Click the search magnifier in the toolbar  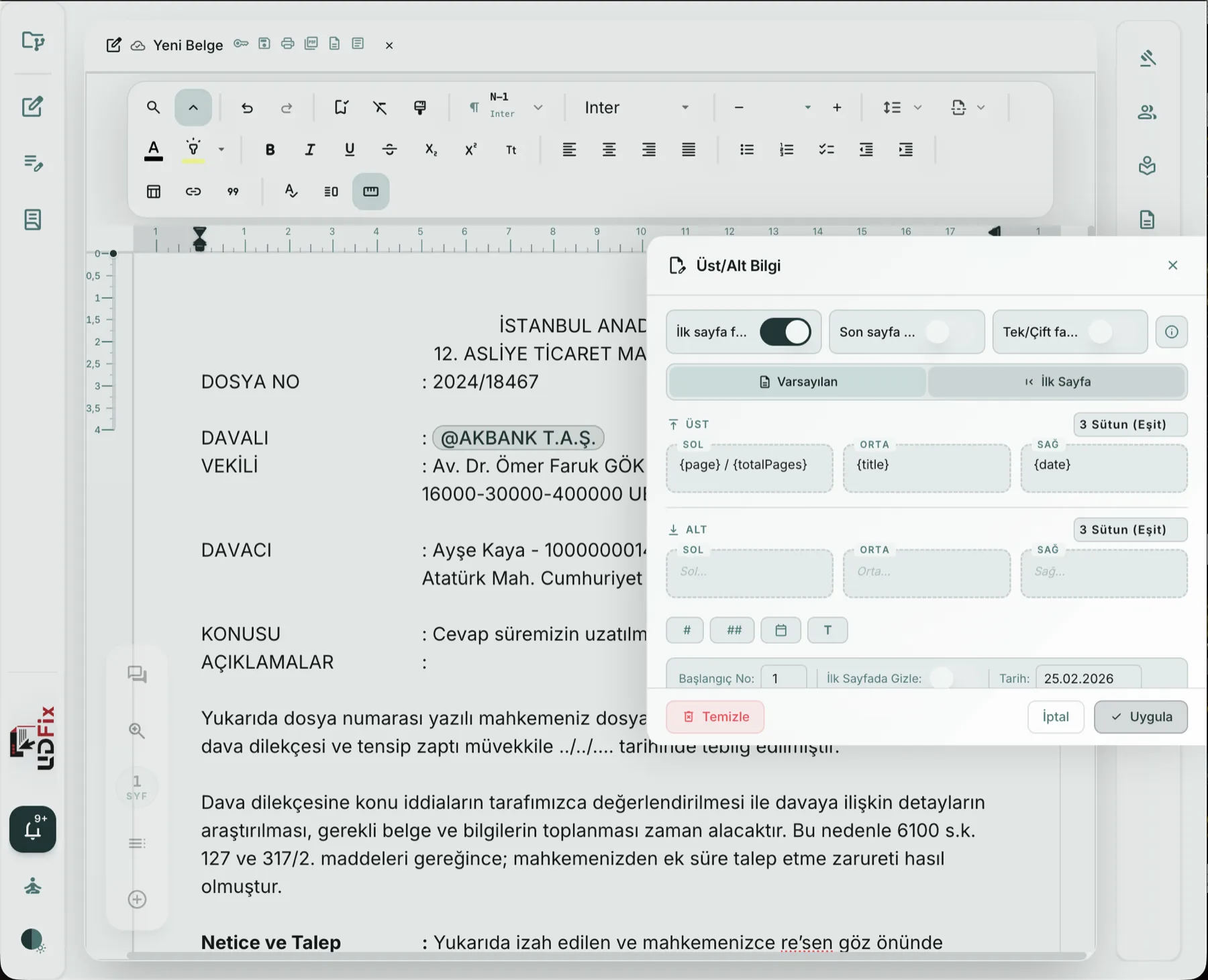153,107
